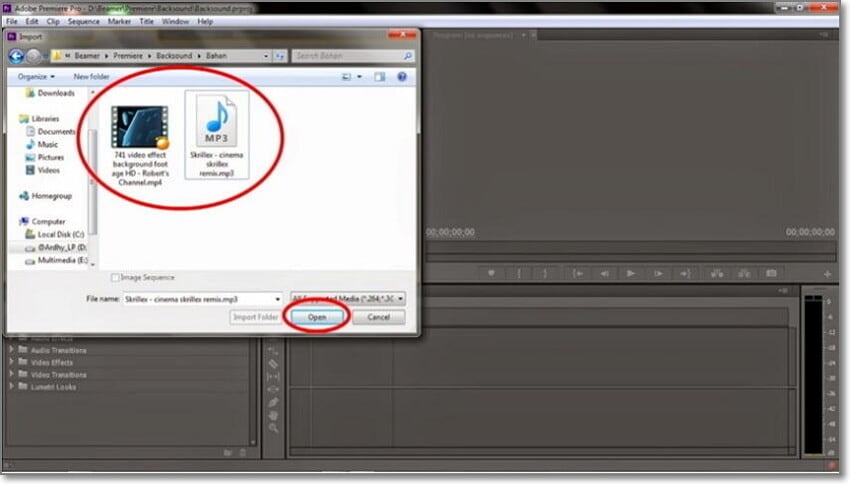Open the view options dropdown arrow

(359, 77)
